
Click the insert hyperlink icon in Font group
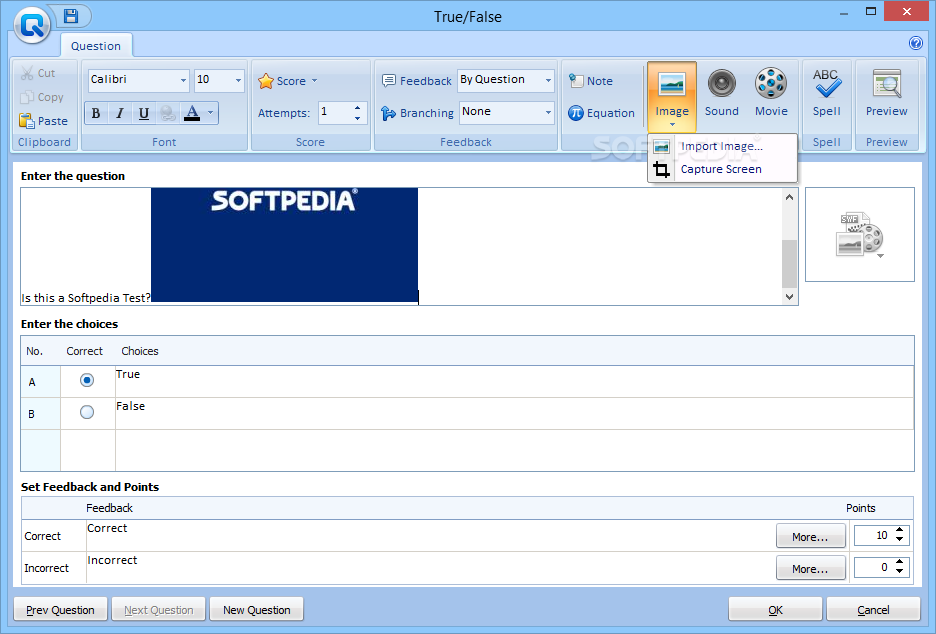(x=168, y=113)
